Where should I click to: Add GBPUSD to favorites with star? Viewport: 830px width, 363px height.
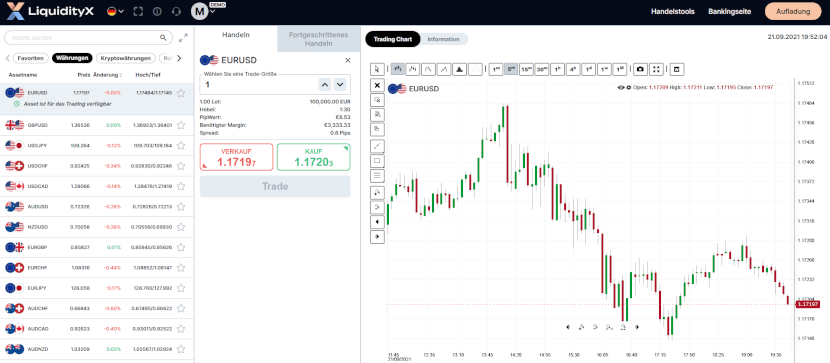(x=181, y=125)
